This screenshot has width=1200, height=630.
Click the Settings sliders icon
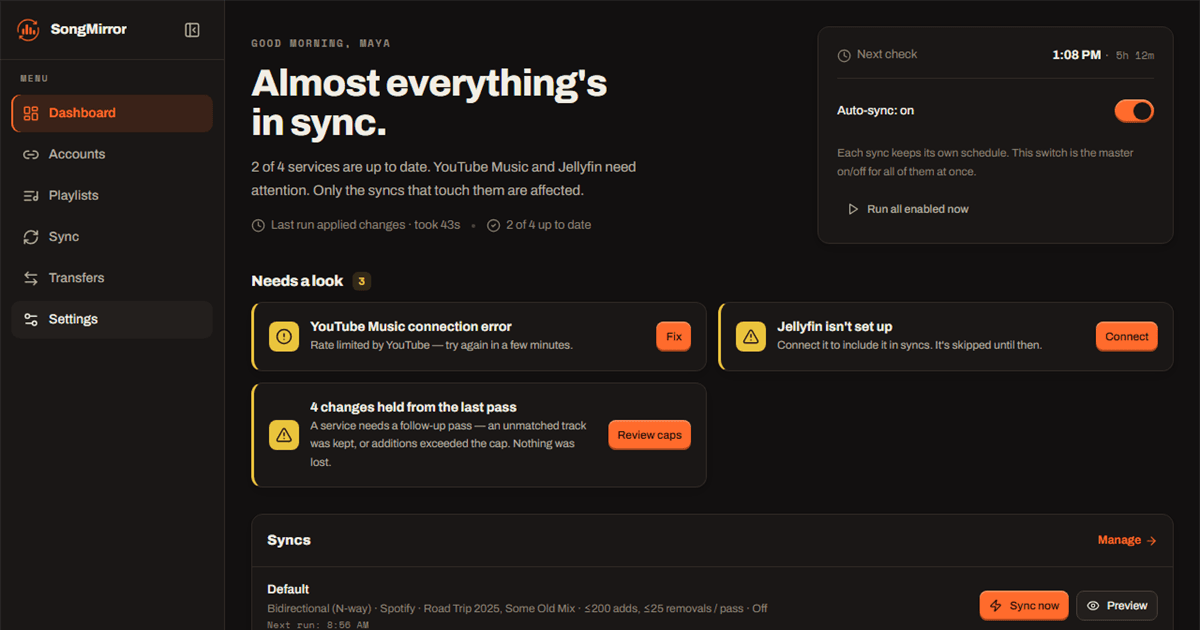tap(31, 319)
